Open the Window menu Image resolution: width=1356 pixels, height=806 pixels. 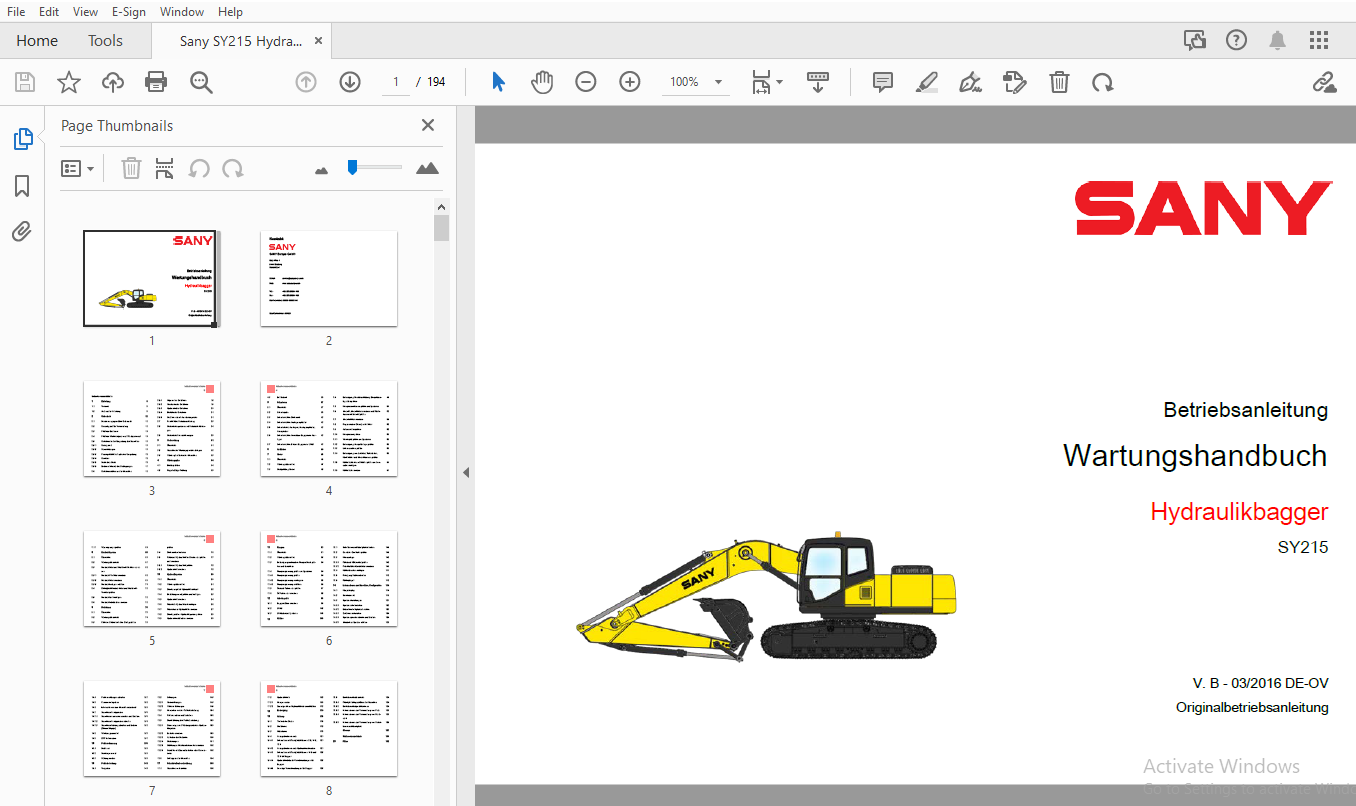click(182, 11)
